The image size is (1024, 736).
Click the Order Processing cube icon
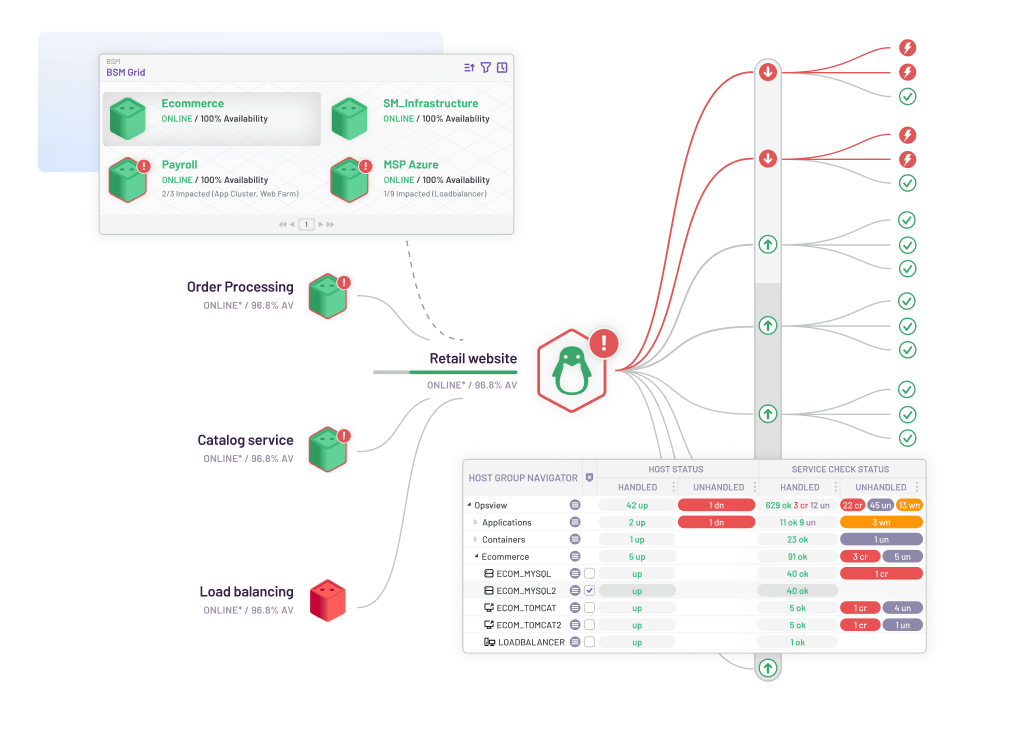point(327,297)
